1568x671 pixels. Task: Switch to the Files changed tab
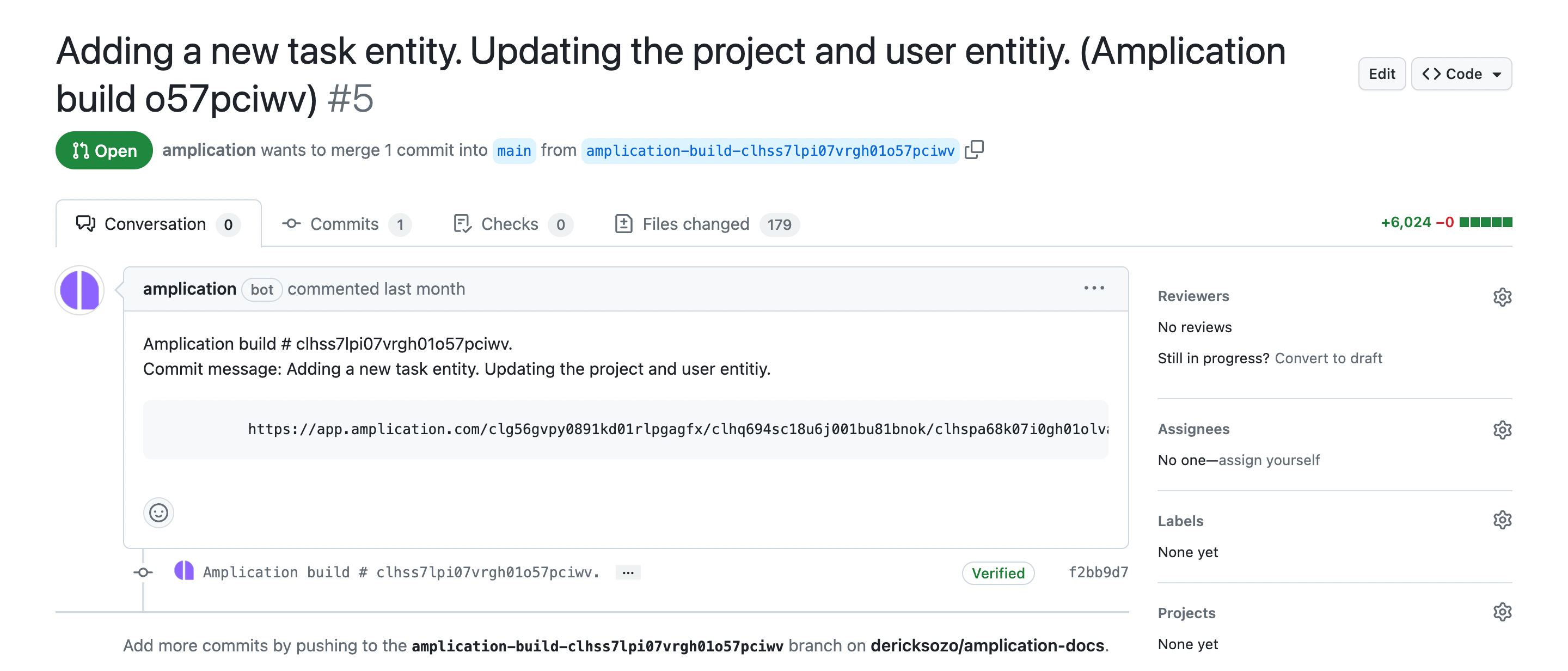[x=706, y=224]
